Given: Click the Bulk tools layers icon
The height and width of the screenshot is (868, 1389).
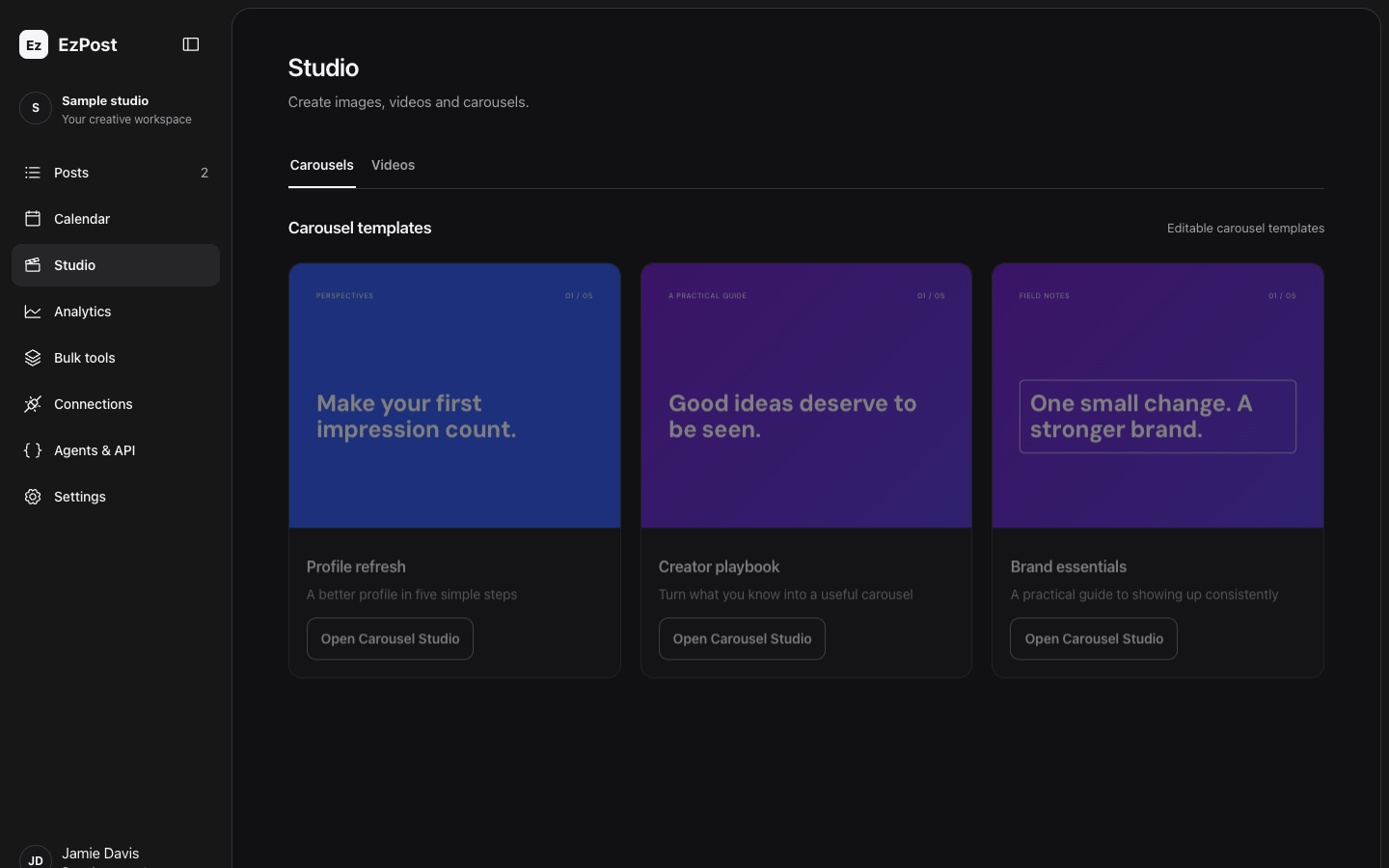Looking at the screenshot, I should point(33,358).
